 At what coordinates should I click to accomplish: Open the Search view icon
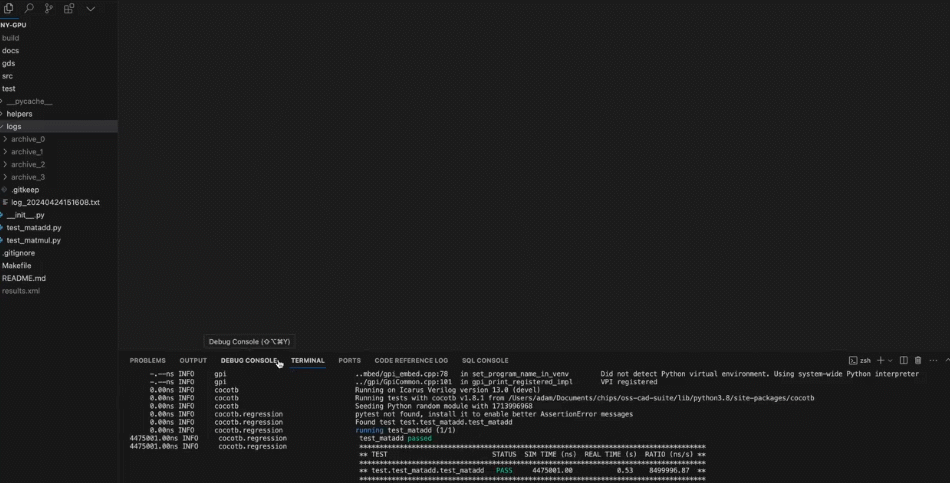click(29, 8)
